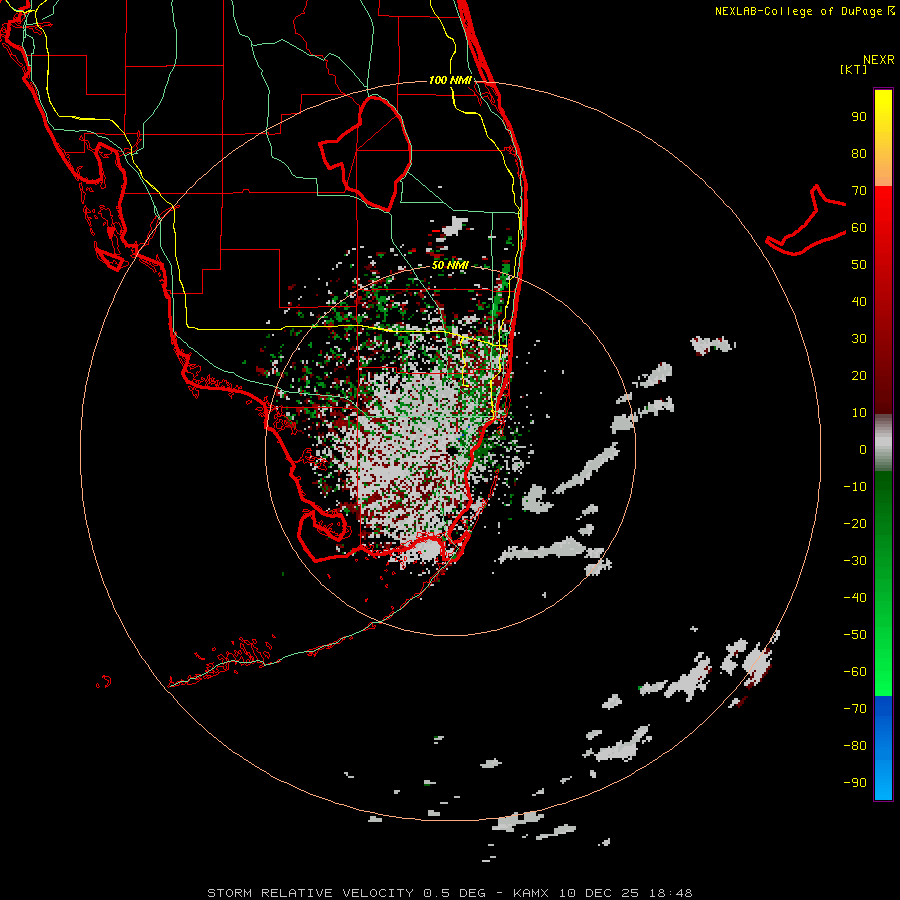Click the 50 NMI range ring label
The width and height of the screenshot is (900, 900).
pos(450,266)
